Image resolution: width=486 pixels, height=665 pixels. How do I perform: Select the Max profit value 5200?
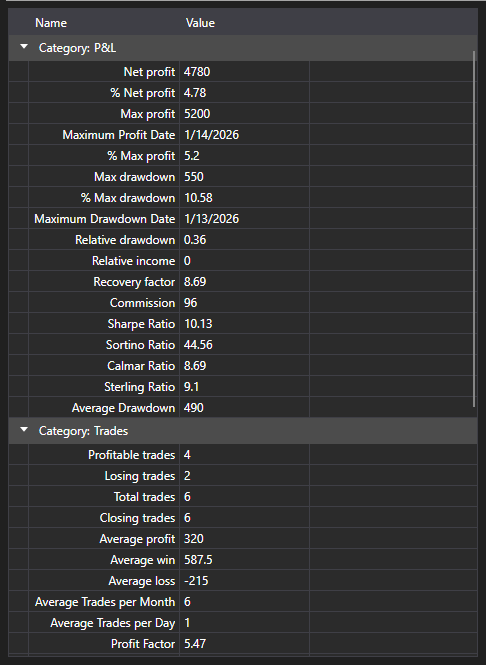click(197, 114)
